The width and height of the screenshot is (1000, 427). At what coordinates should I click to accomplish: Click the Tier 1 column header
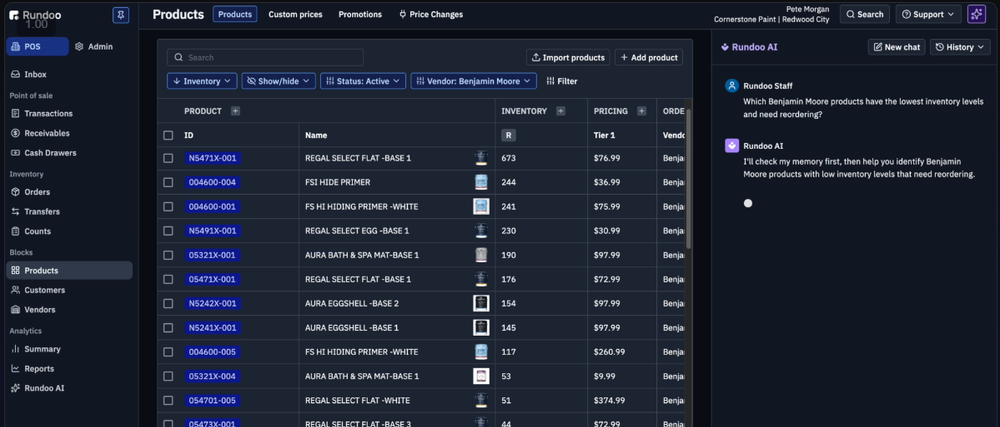click(605, 135)
